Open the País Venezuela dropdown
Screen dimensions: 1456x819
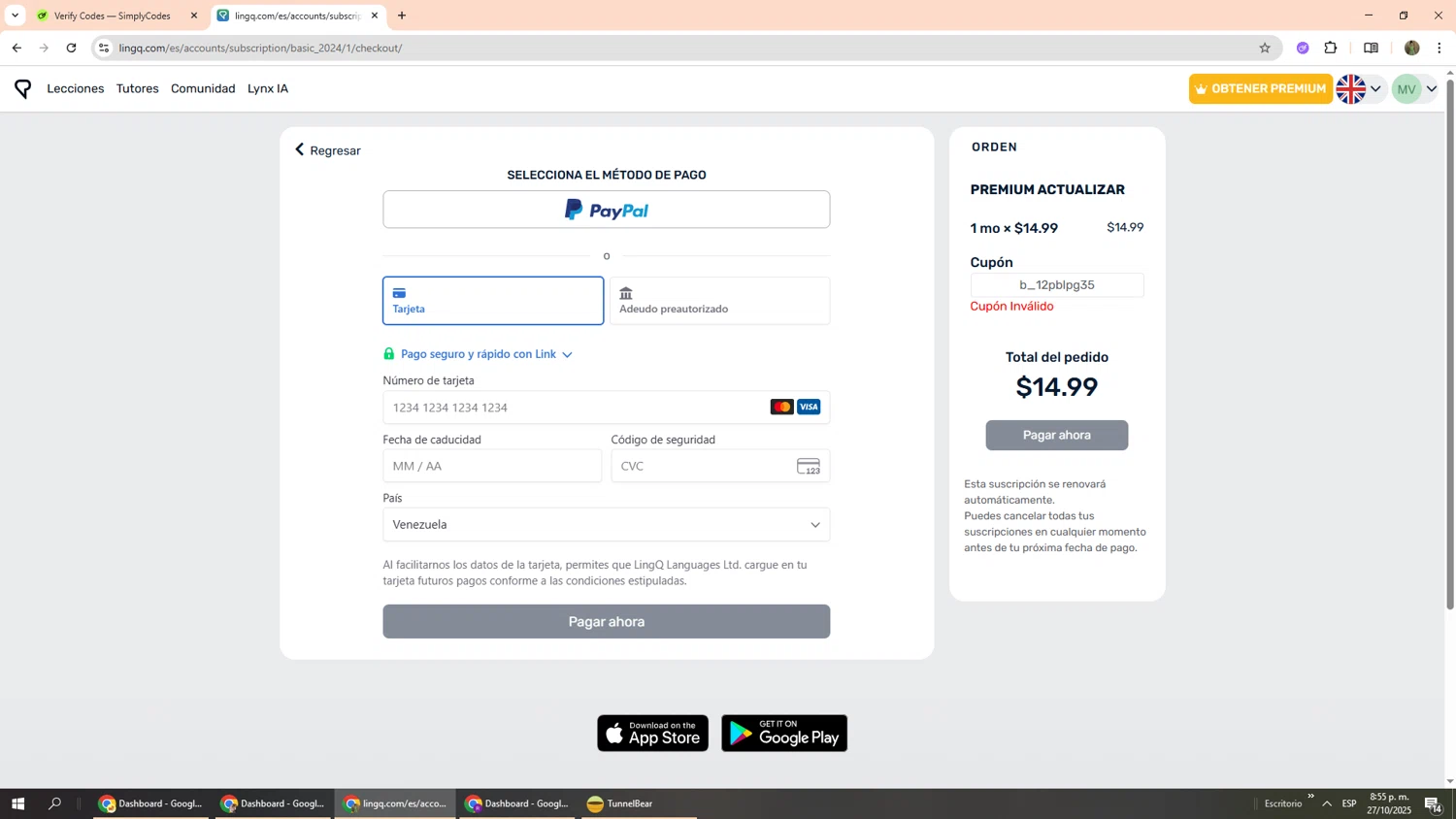click(607, 525)
